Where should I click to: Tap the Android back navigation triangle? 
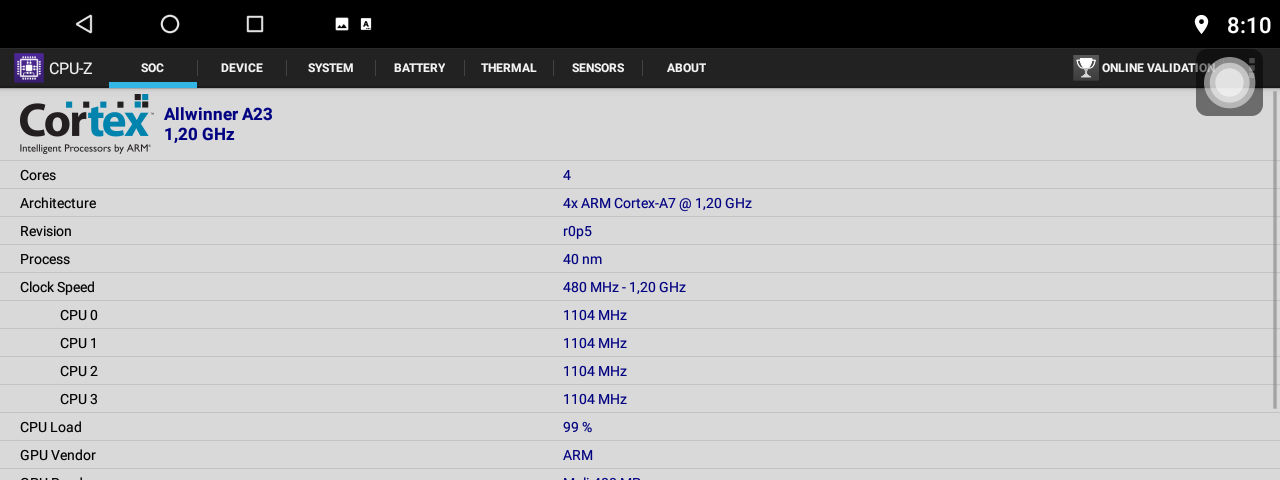(x=84, y=24)
